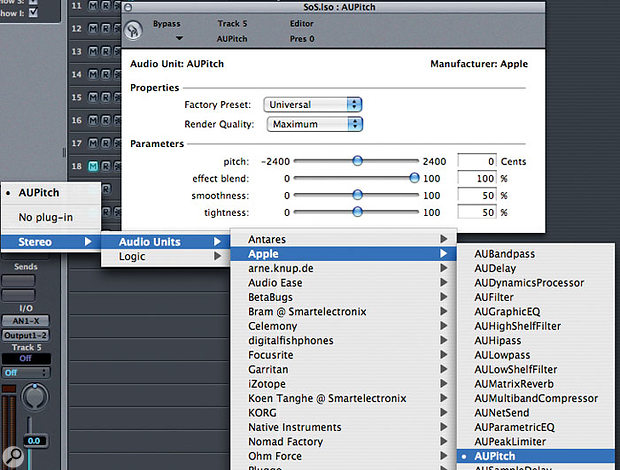620x470 pixels.
Task: Expand the Antares manufacturer submenu
Action: tap(343, 239)
